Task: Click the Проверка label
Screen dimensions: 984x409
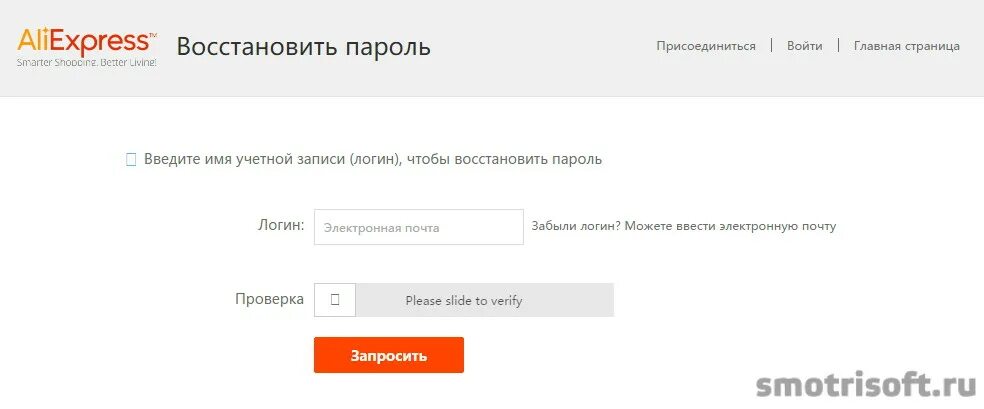Action: 269,299
